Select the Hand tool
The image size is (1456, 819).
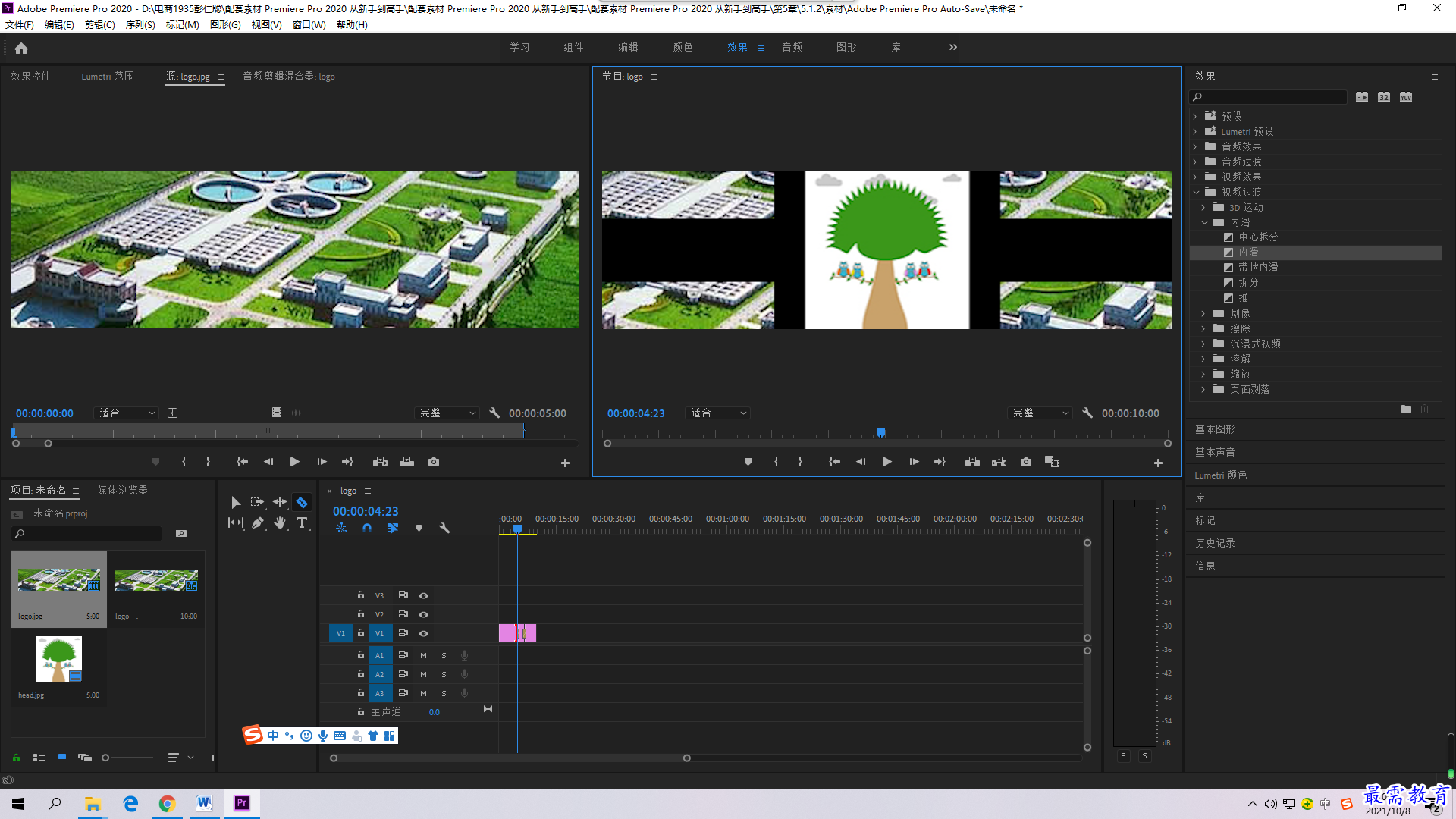click(280, 522)
